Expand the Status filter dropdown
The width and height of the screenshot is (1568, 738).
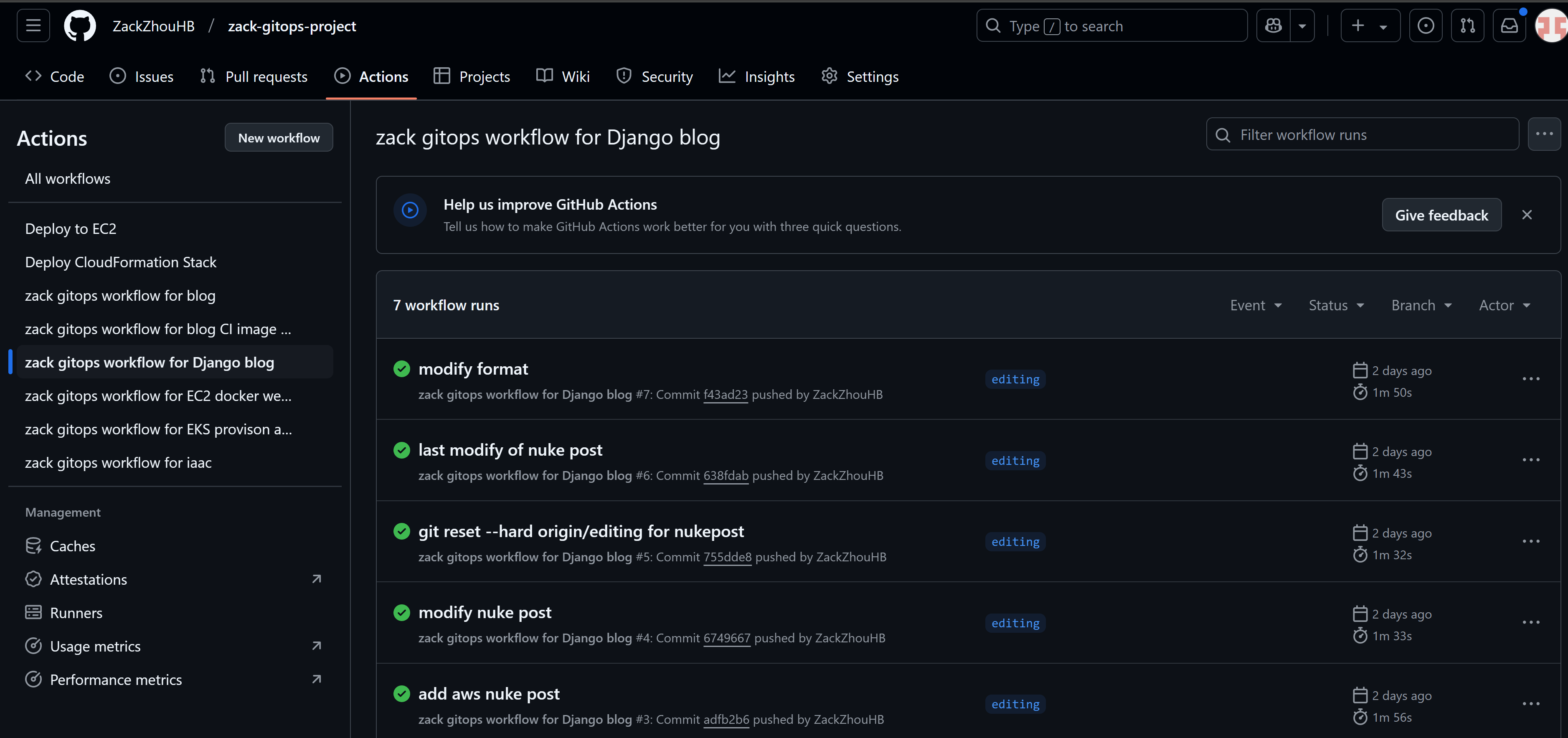(x=1336, y=305)
